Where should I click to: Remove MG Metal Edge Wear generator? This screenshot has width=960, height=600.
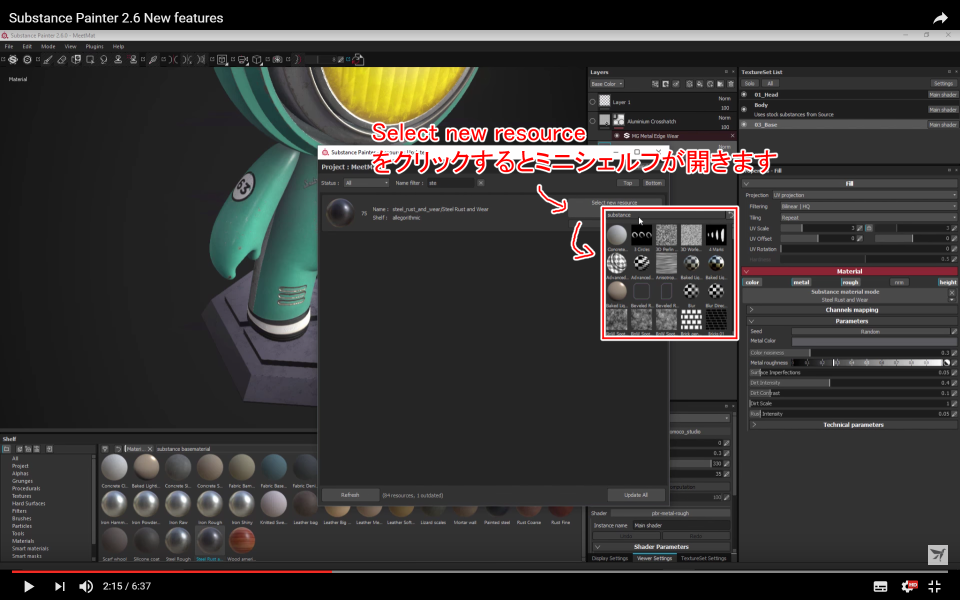point(732,136)
